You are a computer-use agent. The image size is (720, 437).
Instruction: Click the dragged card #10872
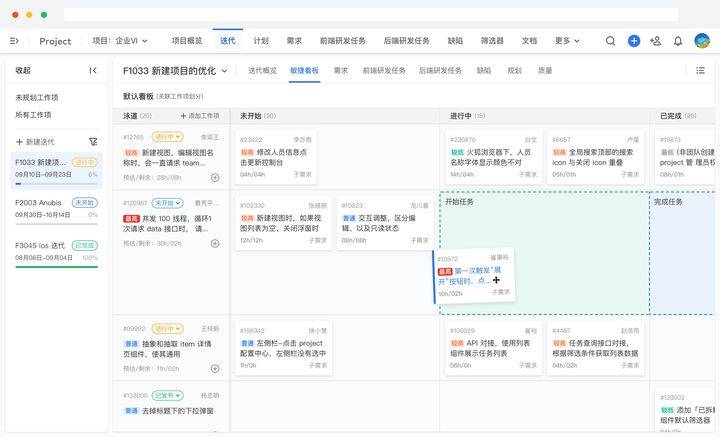pos(473,276)
